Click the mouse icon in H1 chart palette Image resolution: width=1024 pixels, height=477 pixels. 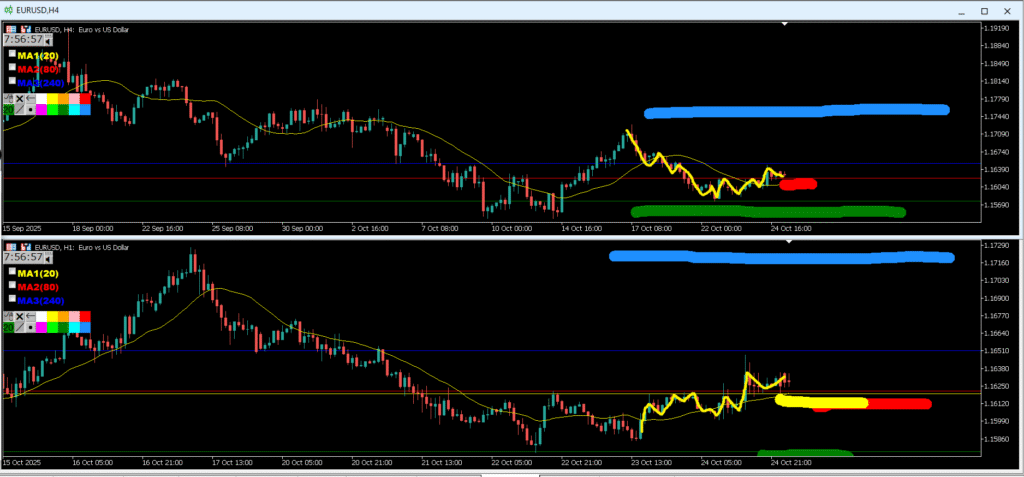8,316
